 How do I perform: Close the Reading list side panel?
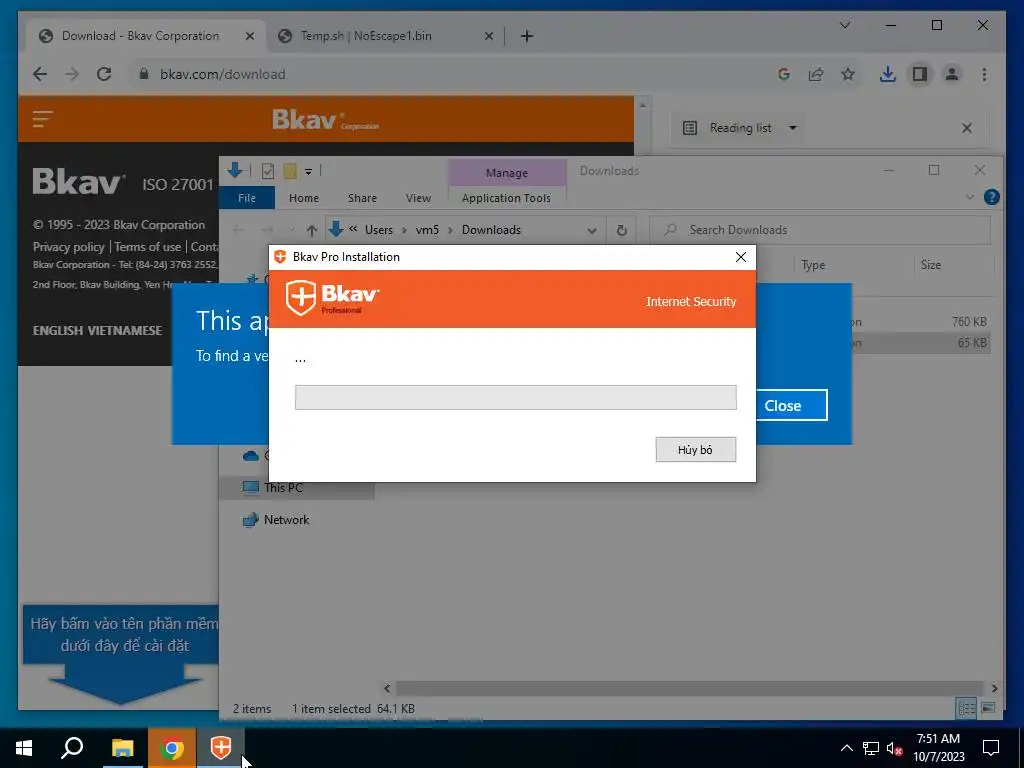pyautogui.click(x=967, y=127)
